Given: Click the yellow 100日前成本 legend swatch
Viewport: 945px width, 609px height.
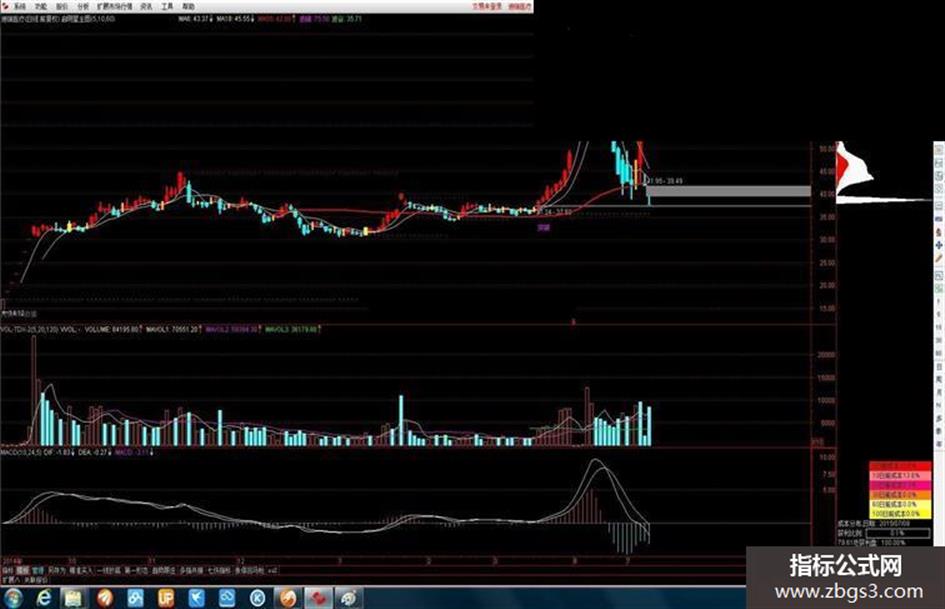Looking at the screenshot, I should [x=900, y=514].
